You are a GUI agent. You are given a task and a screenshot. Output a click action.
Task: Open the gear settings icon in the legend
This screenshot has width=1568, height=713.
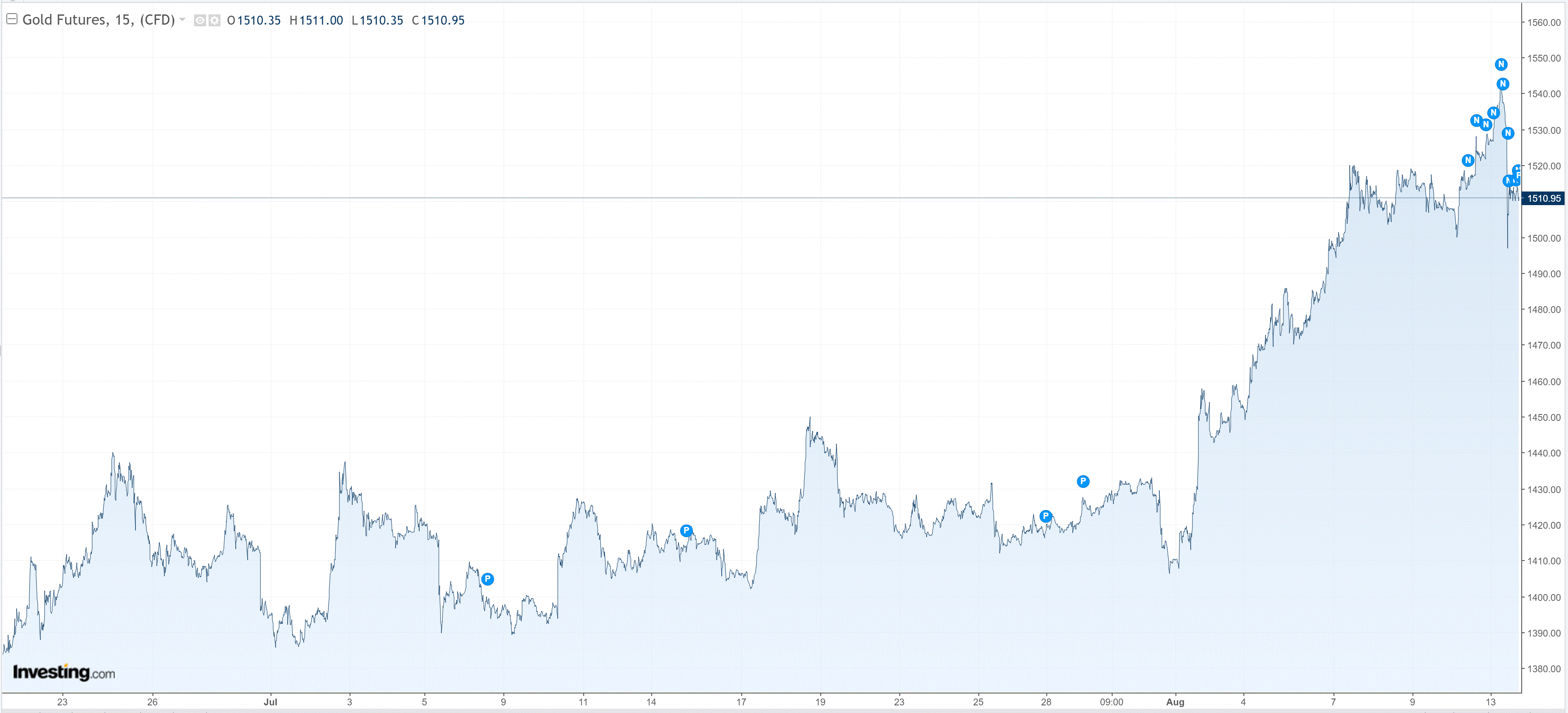click(214, 21)
